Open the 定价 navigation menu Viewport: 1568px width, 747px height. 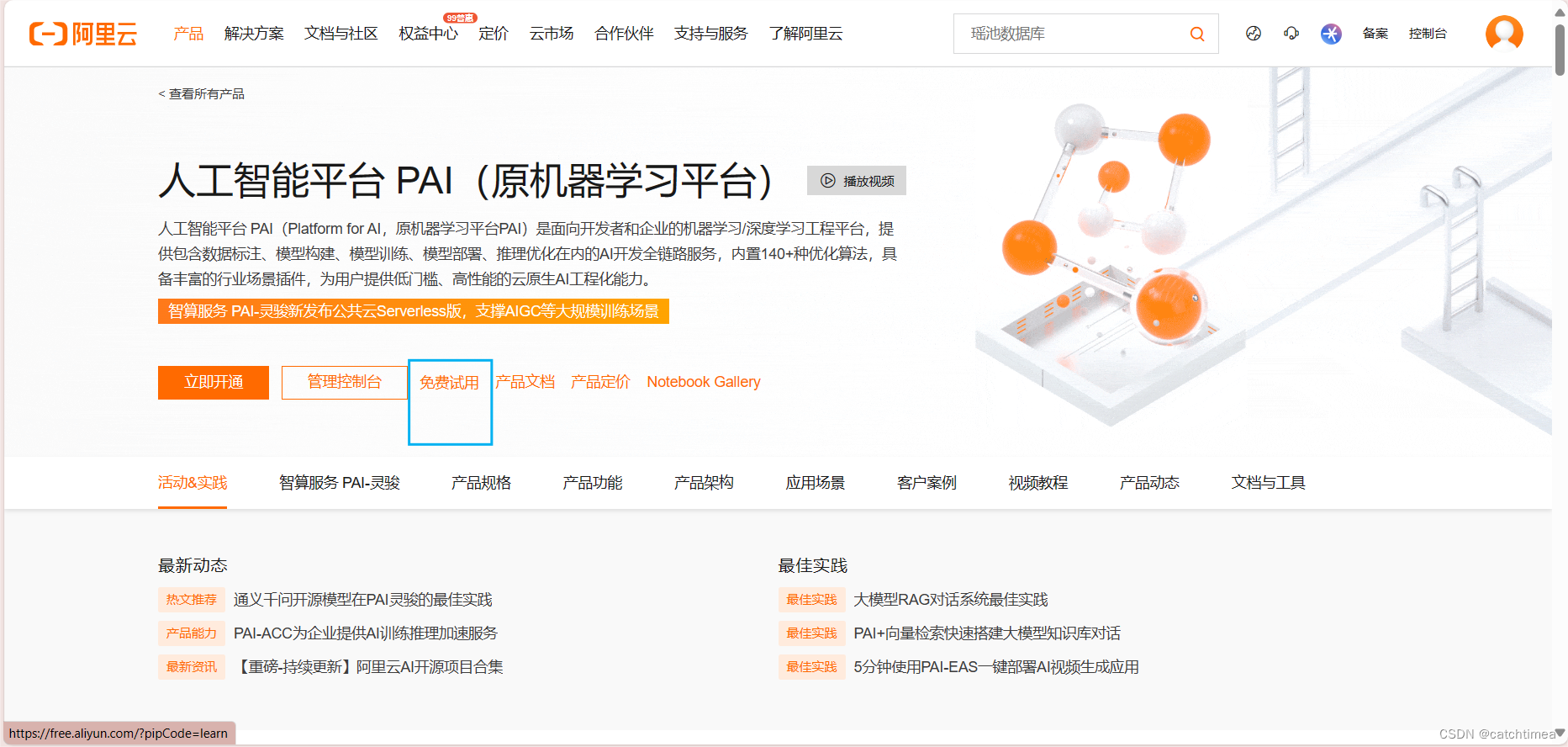494,34
